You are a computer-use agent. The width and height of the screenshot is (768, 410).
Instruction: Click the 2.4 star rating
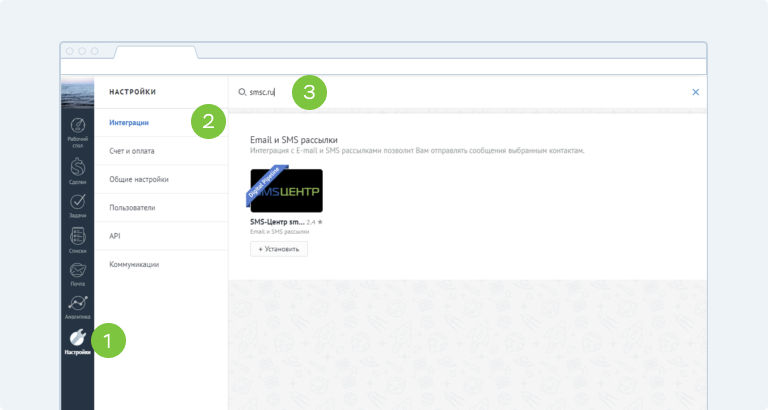point(314,222)
